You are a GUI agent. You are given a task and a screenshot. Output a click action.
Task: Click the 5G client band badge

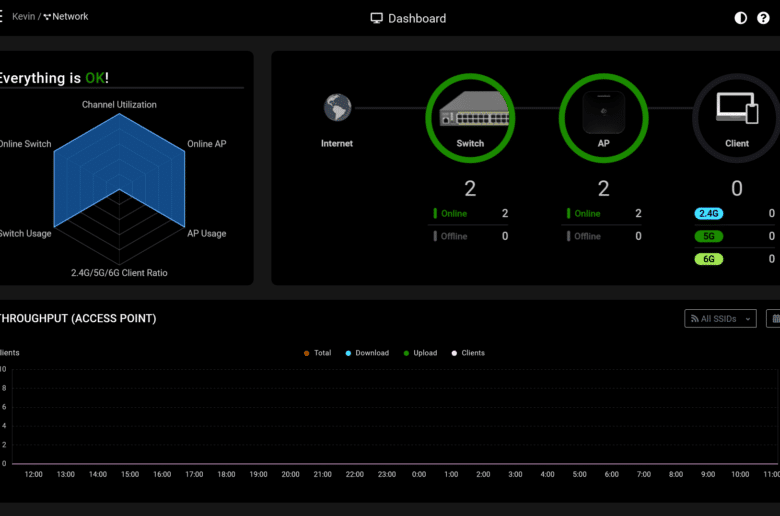coord(708,236)
